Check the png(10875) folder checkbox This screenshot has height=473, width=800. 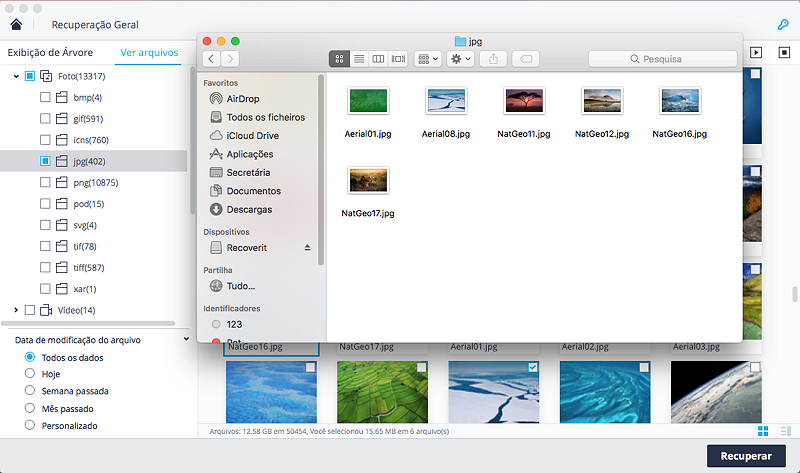click(45, 182)
